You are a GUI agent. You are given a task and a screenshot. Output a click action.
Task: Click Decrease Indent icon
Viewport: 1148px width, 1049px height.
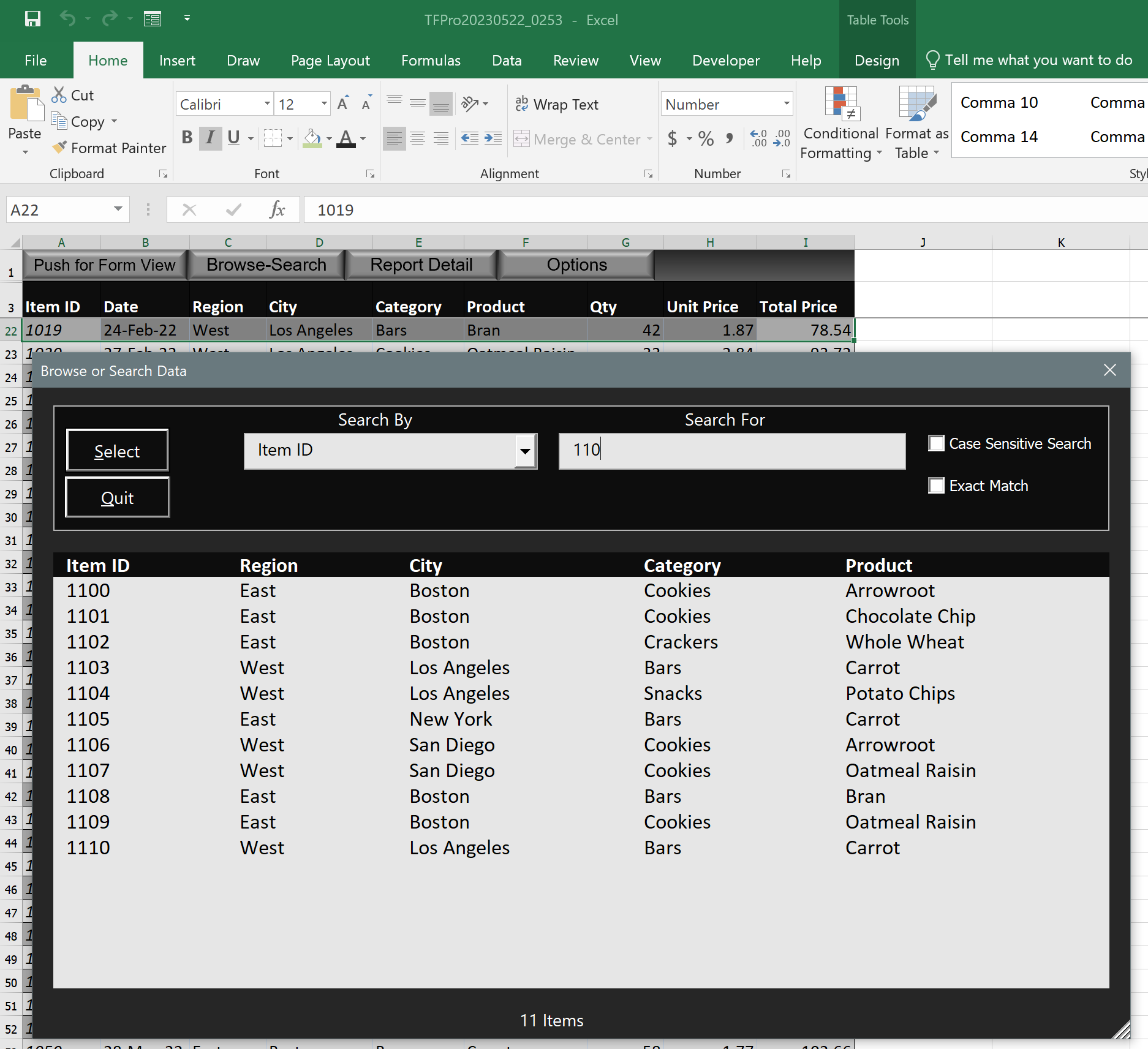click(x=470, y=138)
